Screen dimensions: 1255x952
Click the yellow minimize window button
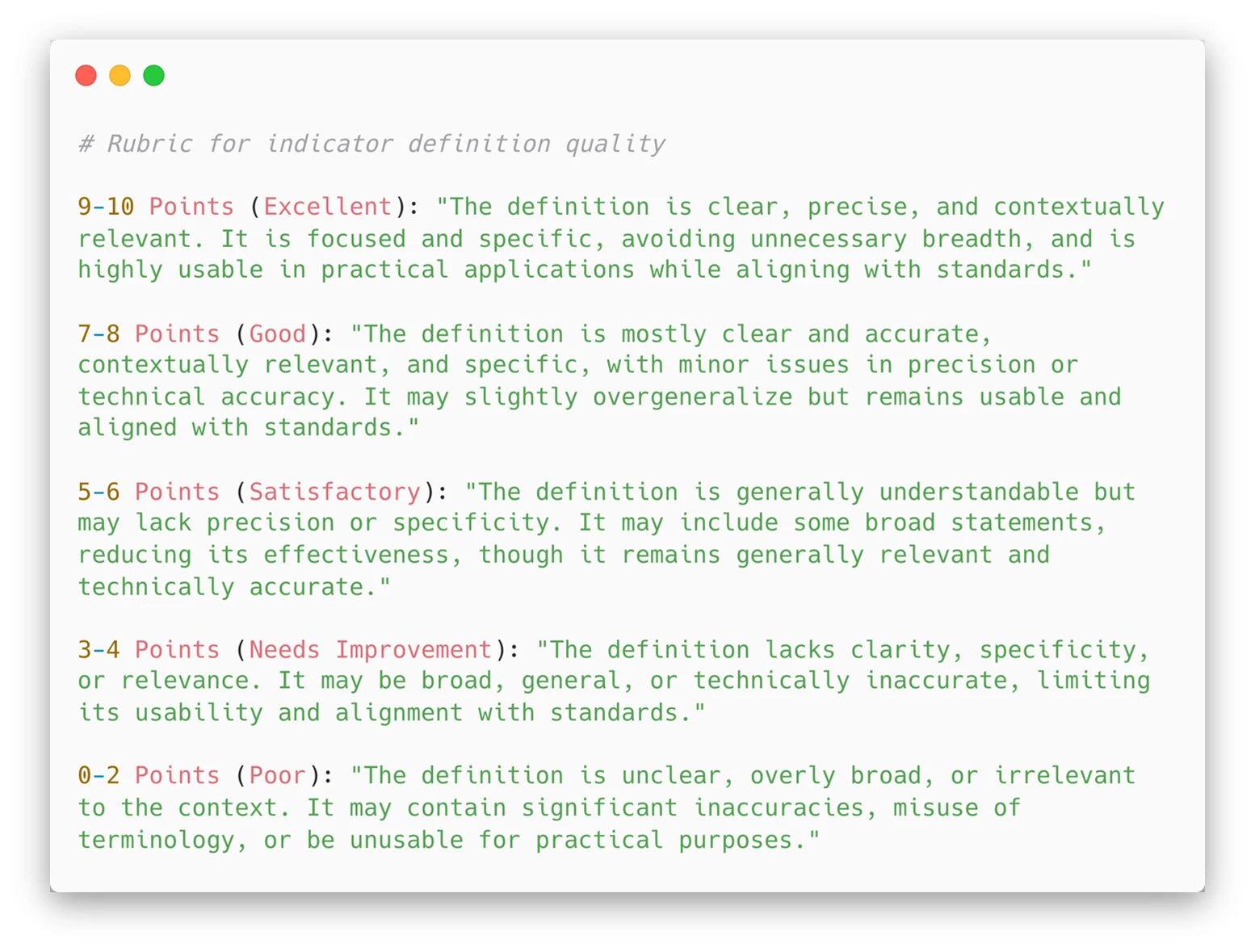pos(120,76)
